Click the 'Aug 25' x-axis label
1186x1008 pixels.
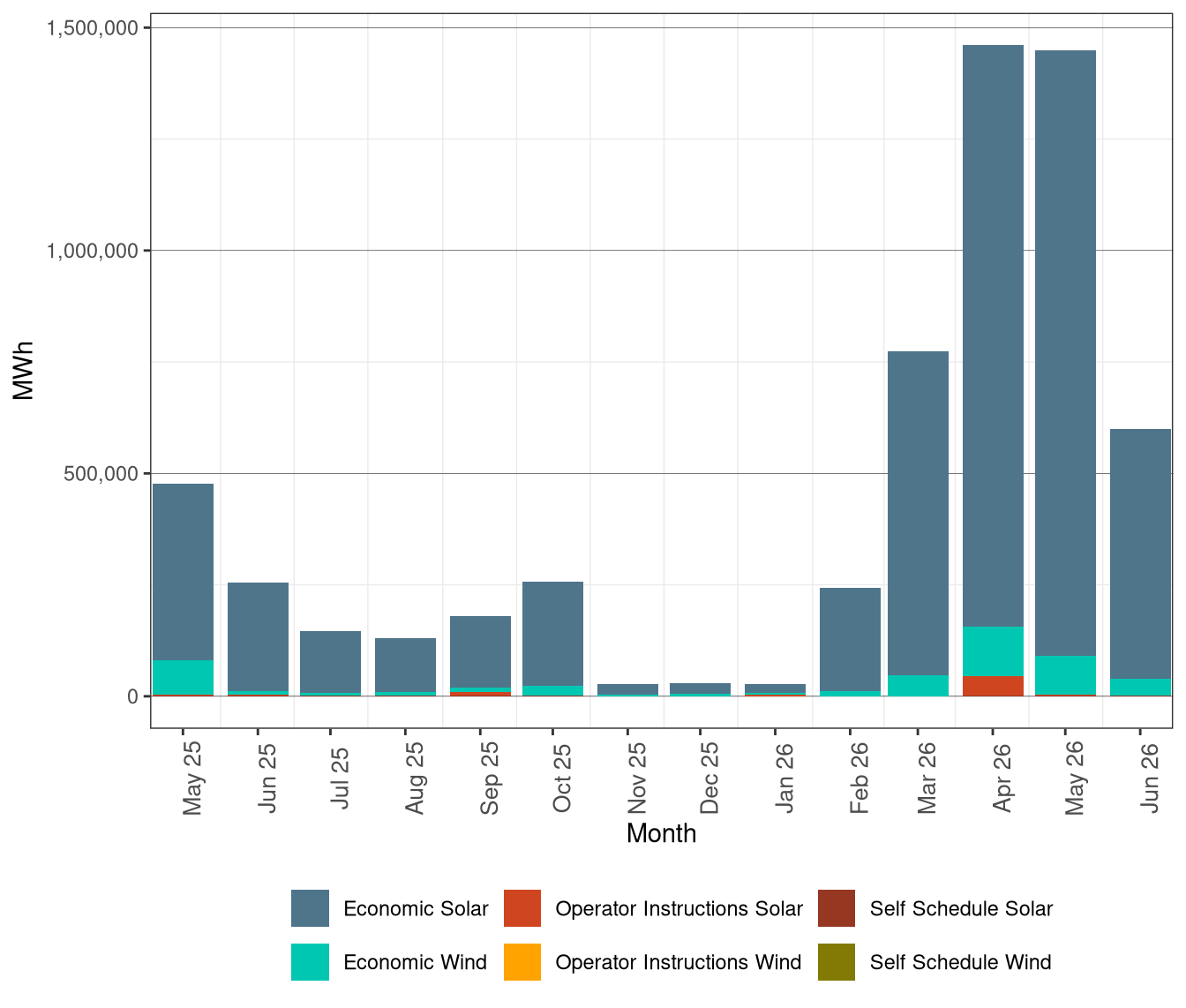[x=414, y=778]
